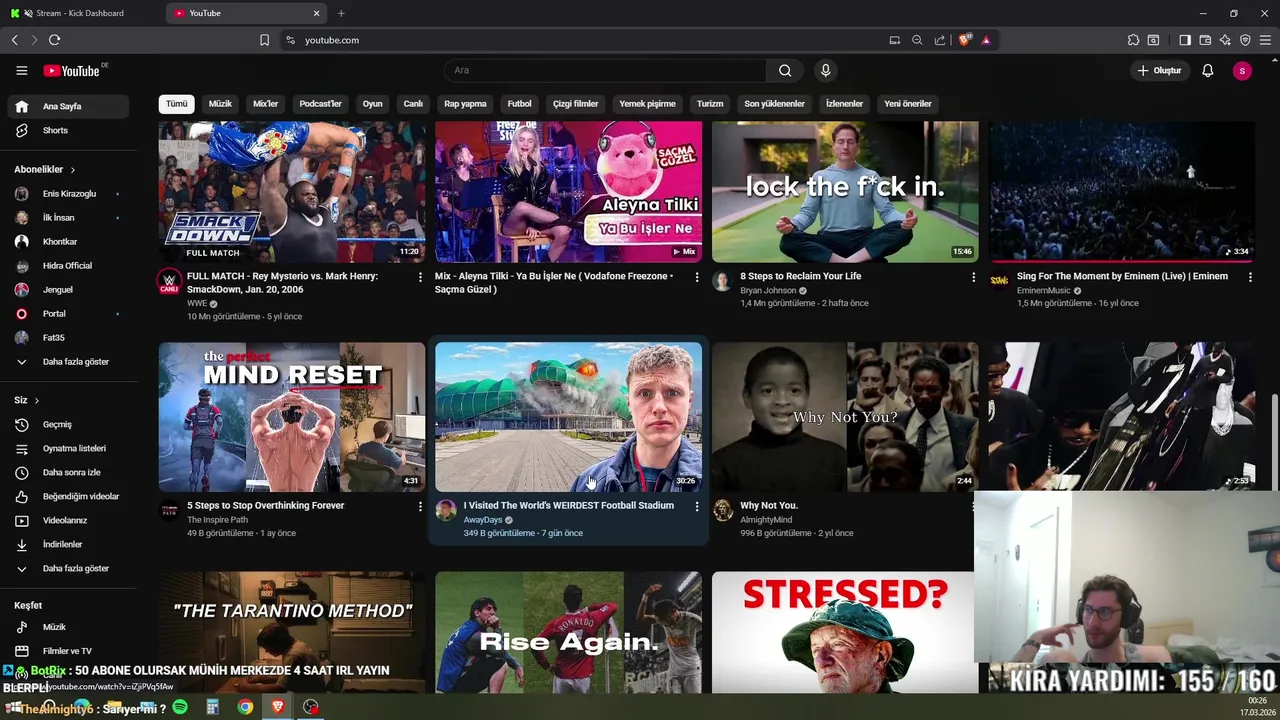
Task: Bookmark this page via bookmark icon
Action: click(264, 40)
